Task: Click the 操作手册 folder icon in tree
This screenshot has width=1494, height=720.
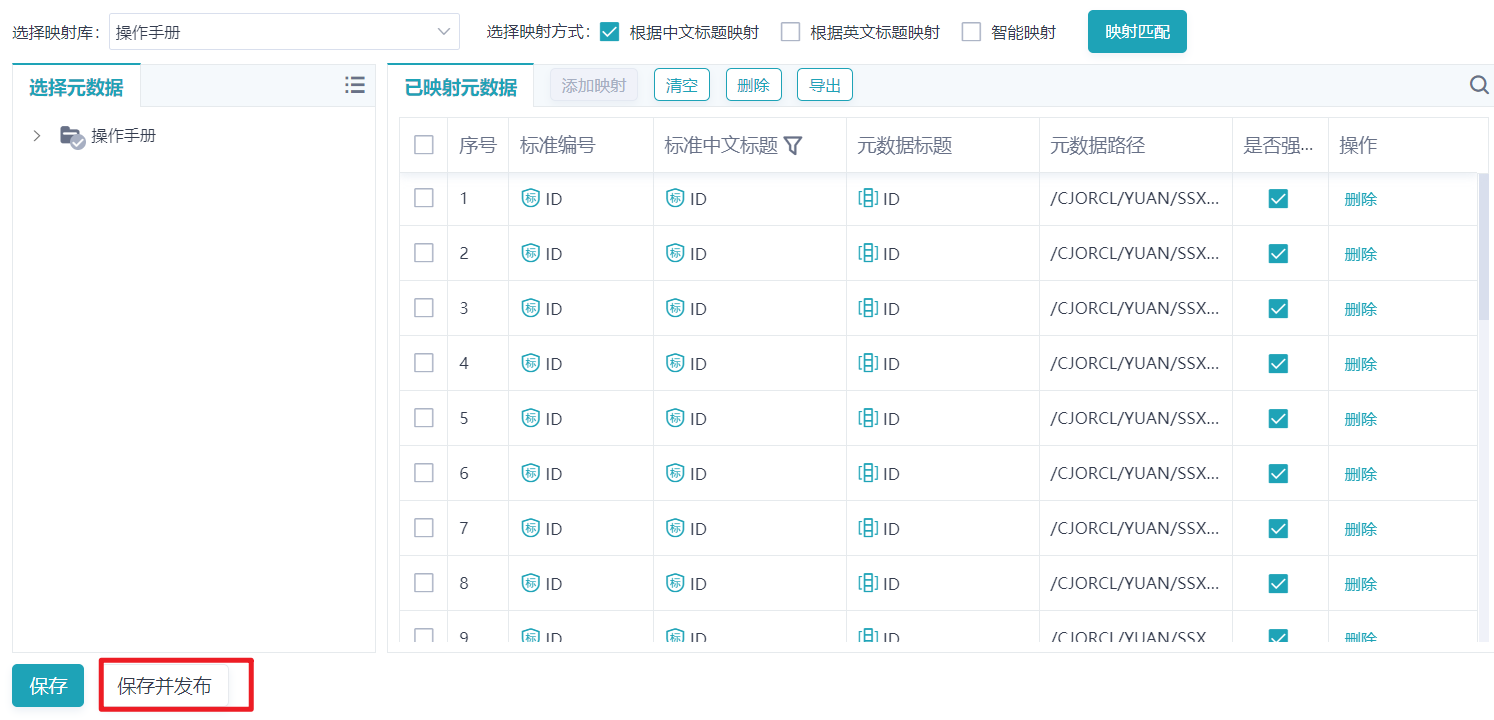Action: [x=72, y=137]
